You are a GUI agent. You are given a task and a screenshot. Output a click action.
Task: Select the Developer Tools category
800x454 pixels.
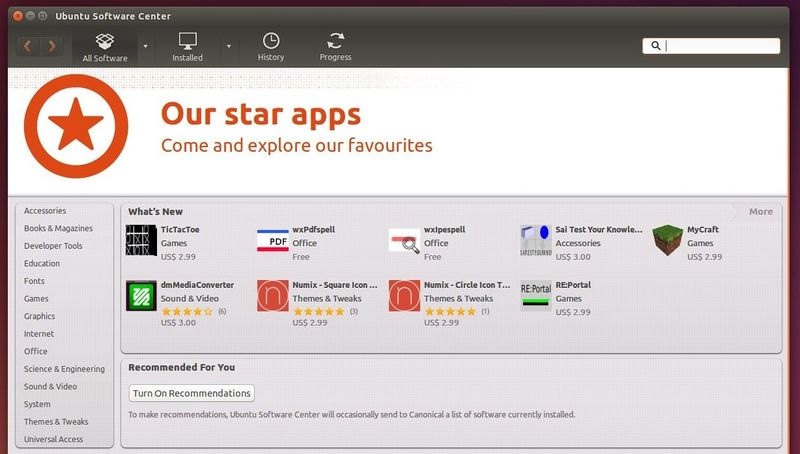[53, 246]
